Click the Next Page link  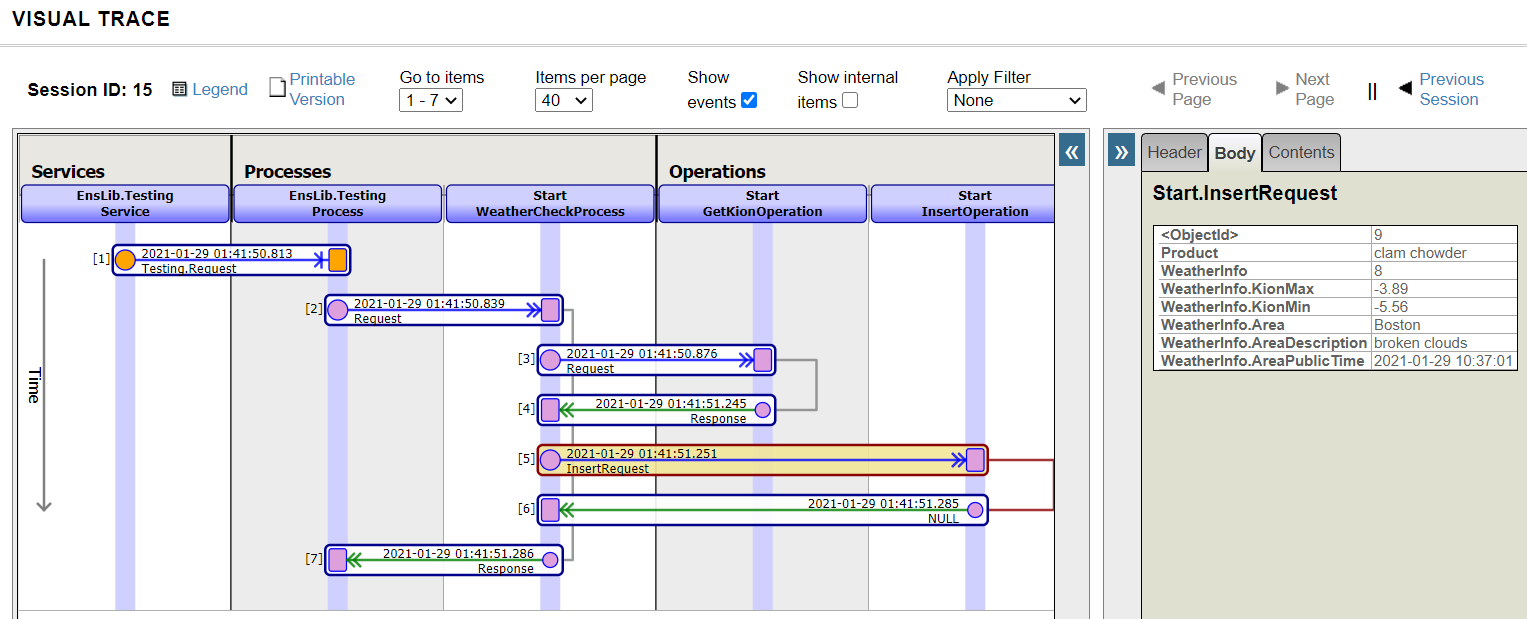click(x=1314, y=89)
